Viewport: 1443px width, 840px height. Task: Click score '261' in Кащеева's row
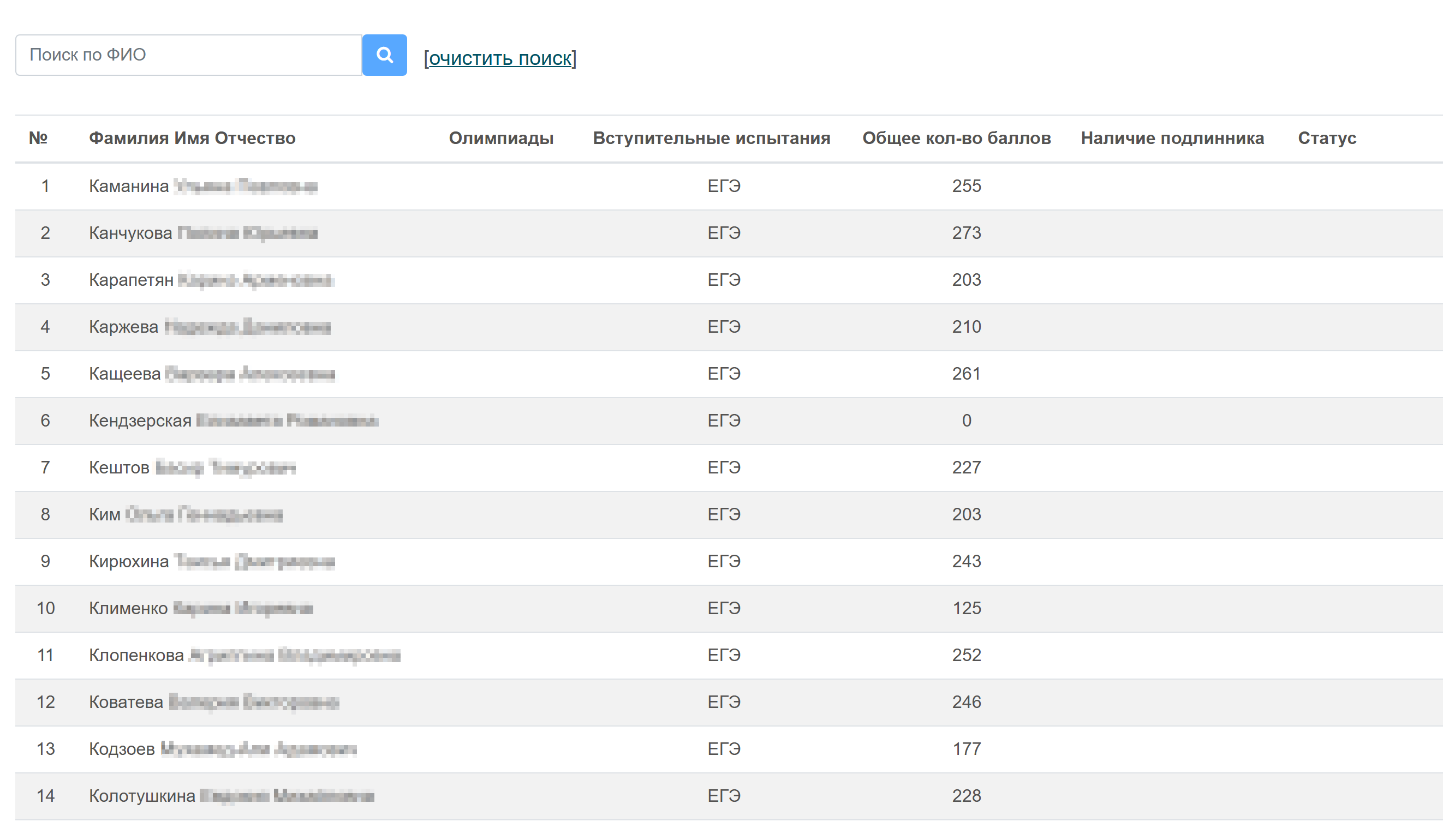967,374
